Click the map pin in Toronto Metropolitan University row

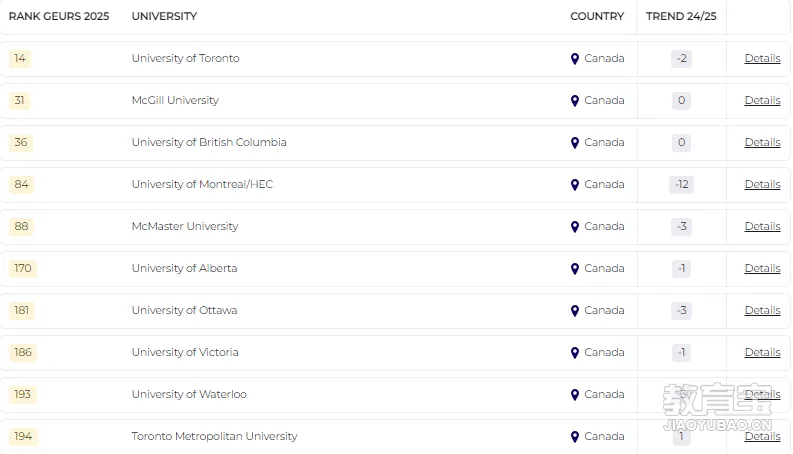[x=575, y=436]
